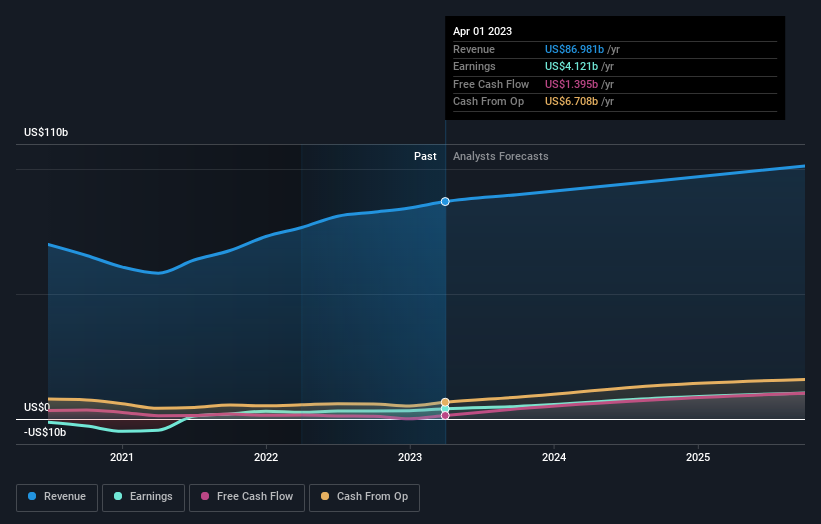
Task: Toggle the Revenue legend series
Action: 57,497
